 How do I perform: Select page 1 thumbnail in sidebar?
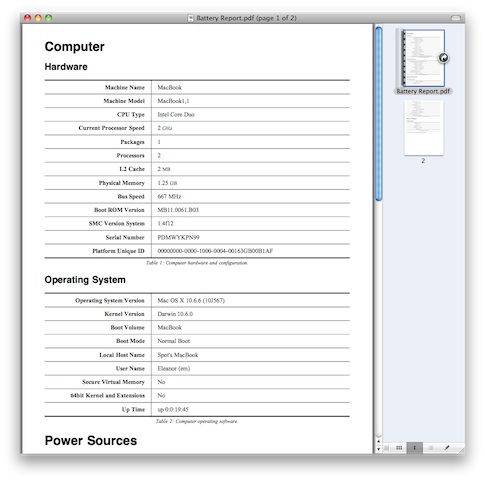point(423,58)
